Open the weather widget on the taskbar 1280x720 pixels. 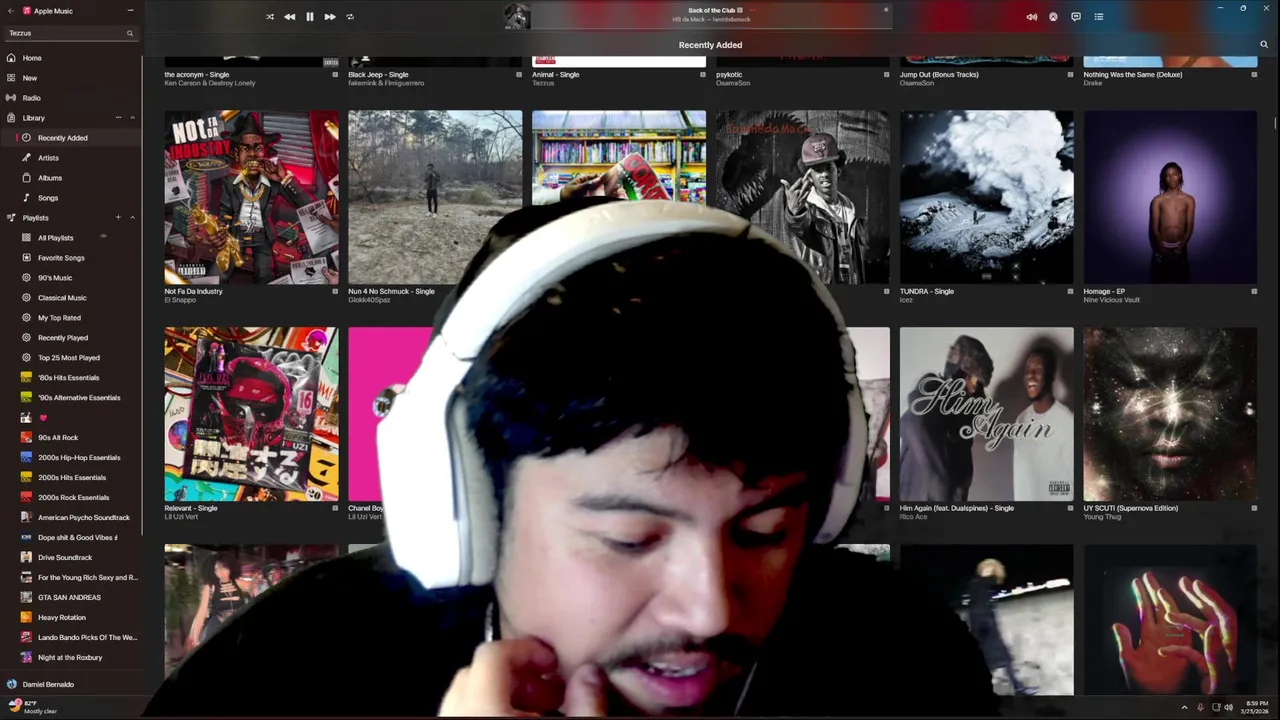(x=32, y=707)
